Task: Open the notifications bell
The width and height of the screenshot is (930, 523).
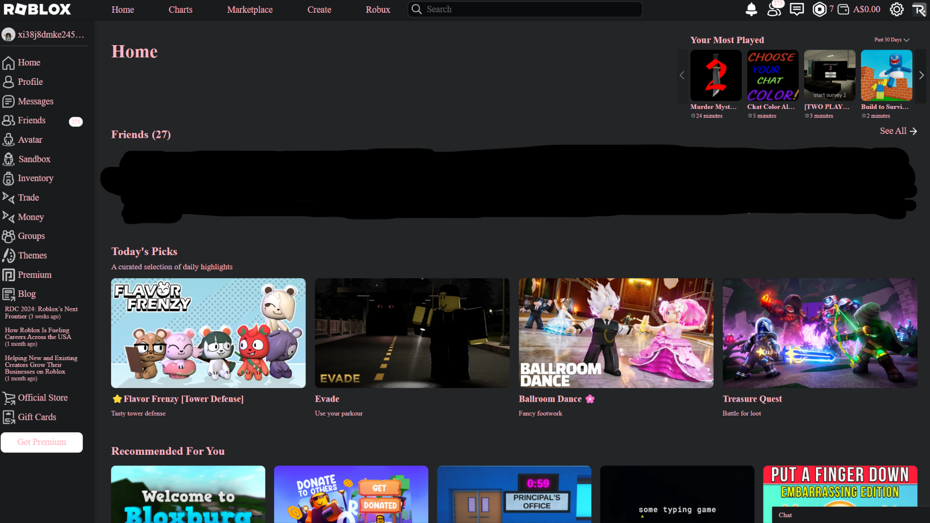Action: [x=751, y=9]
